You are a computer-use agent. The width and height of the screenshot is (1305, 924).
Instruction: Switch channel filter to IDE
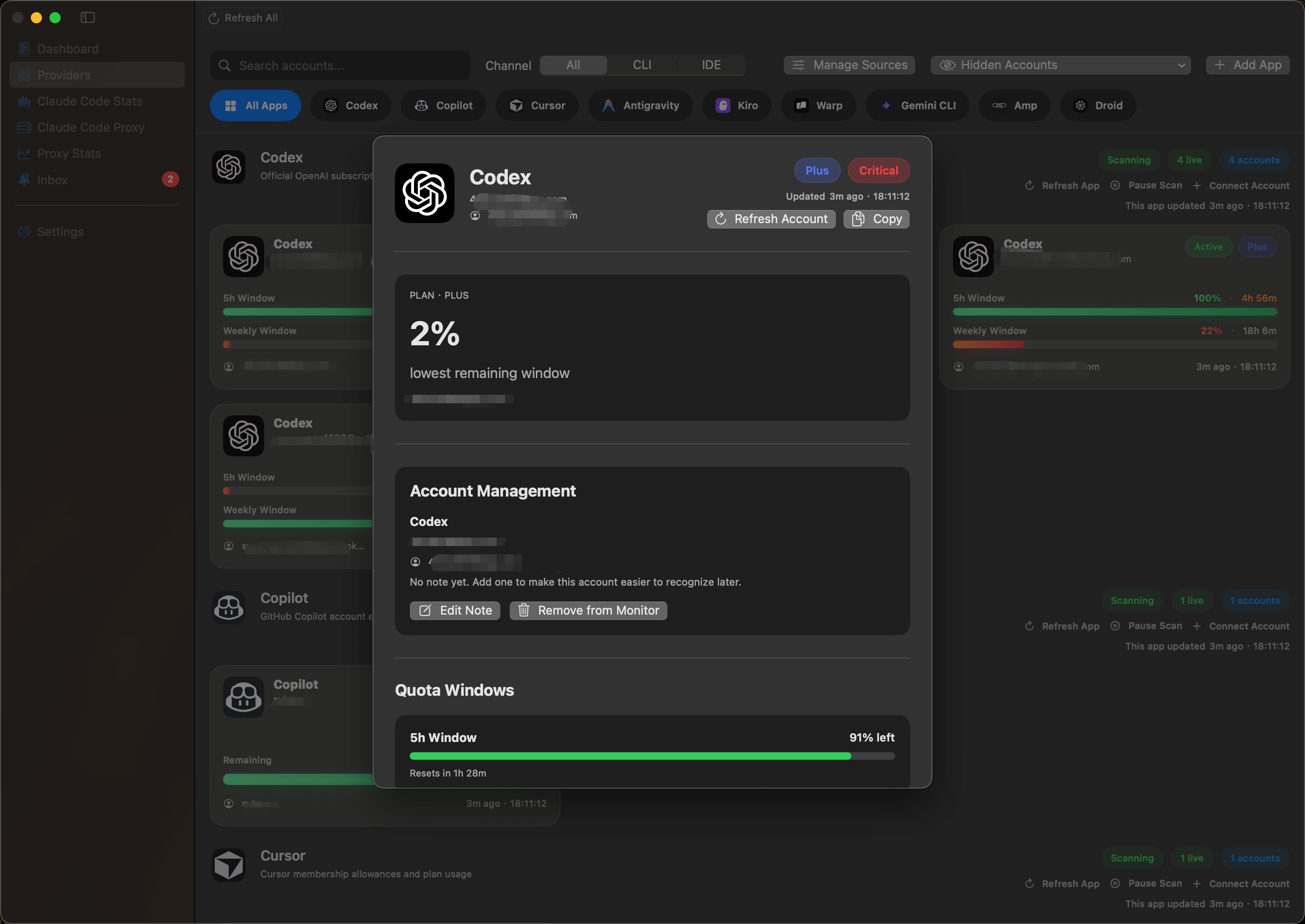(x=710, y=65)
